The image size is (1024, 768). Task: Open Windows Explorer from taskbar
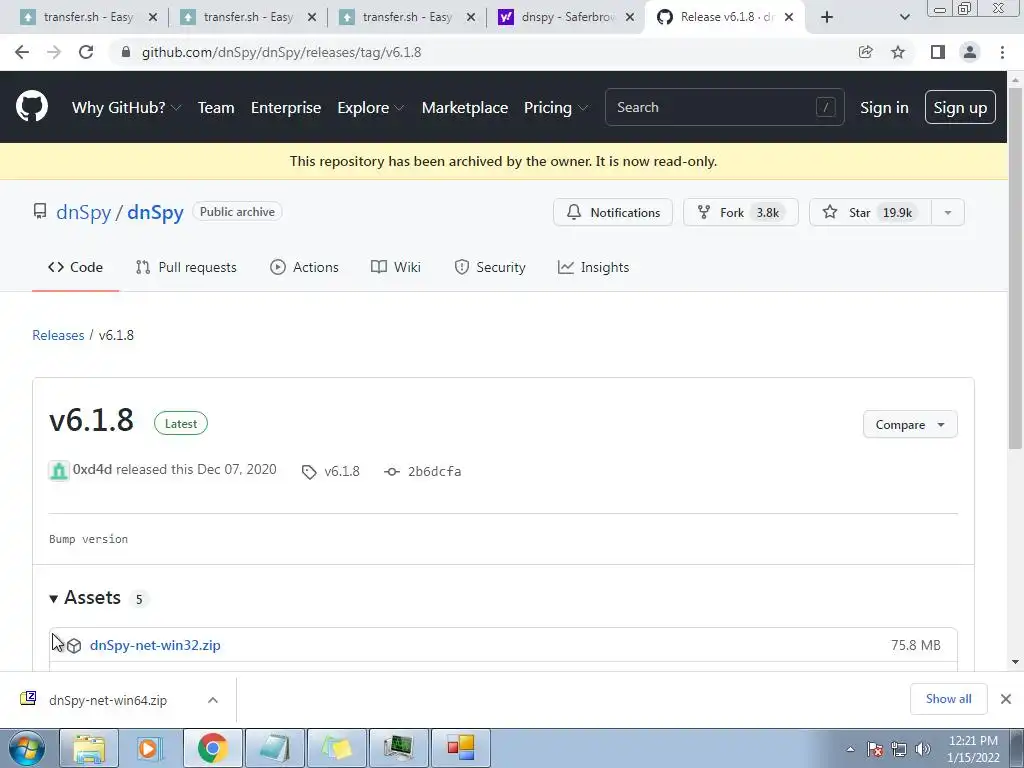click(x=89, y=748)
